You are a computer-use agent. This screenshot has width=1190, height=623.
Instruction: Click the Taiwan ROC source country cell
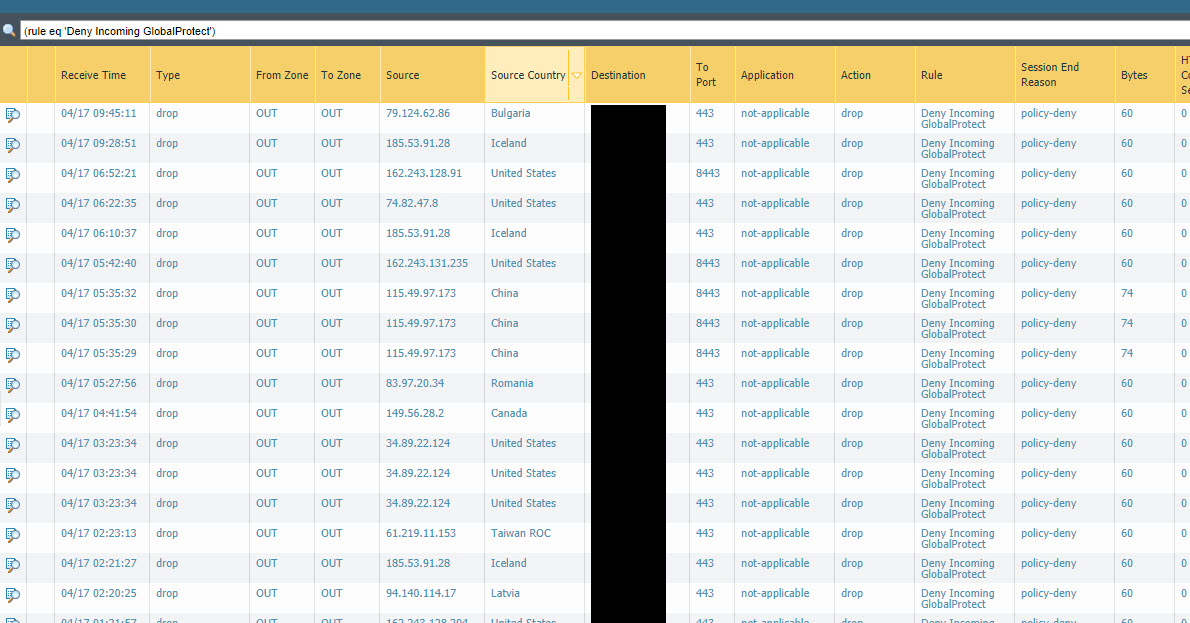(x=521, y=533)
